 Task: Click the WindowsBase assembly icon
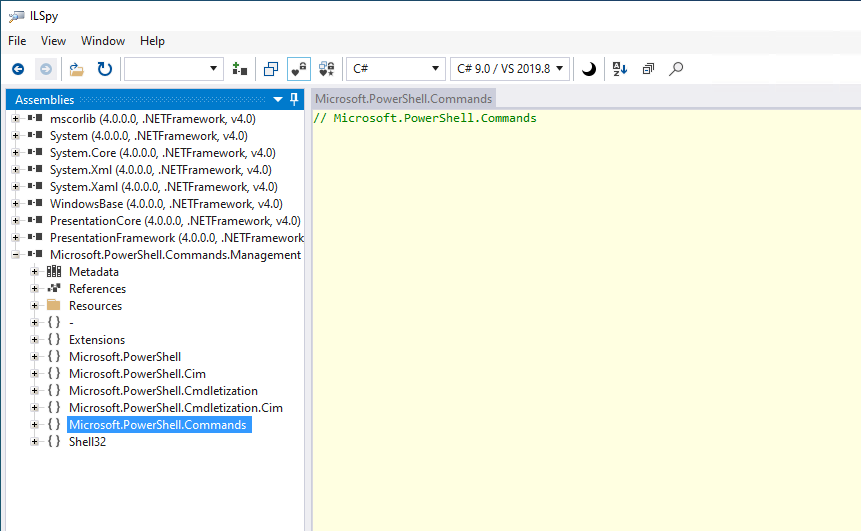[x=36, y=203]
